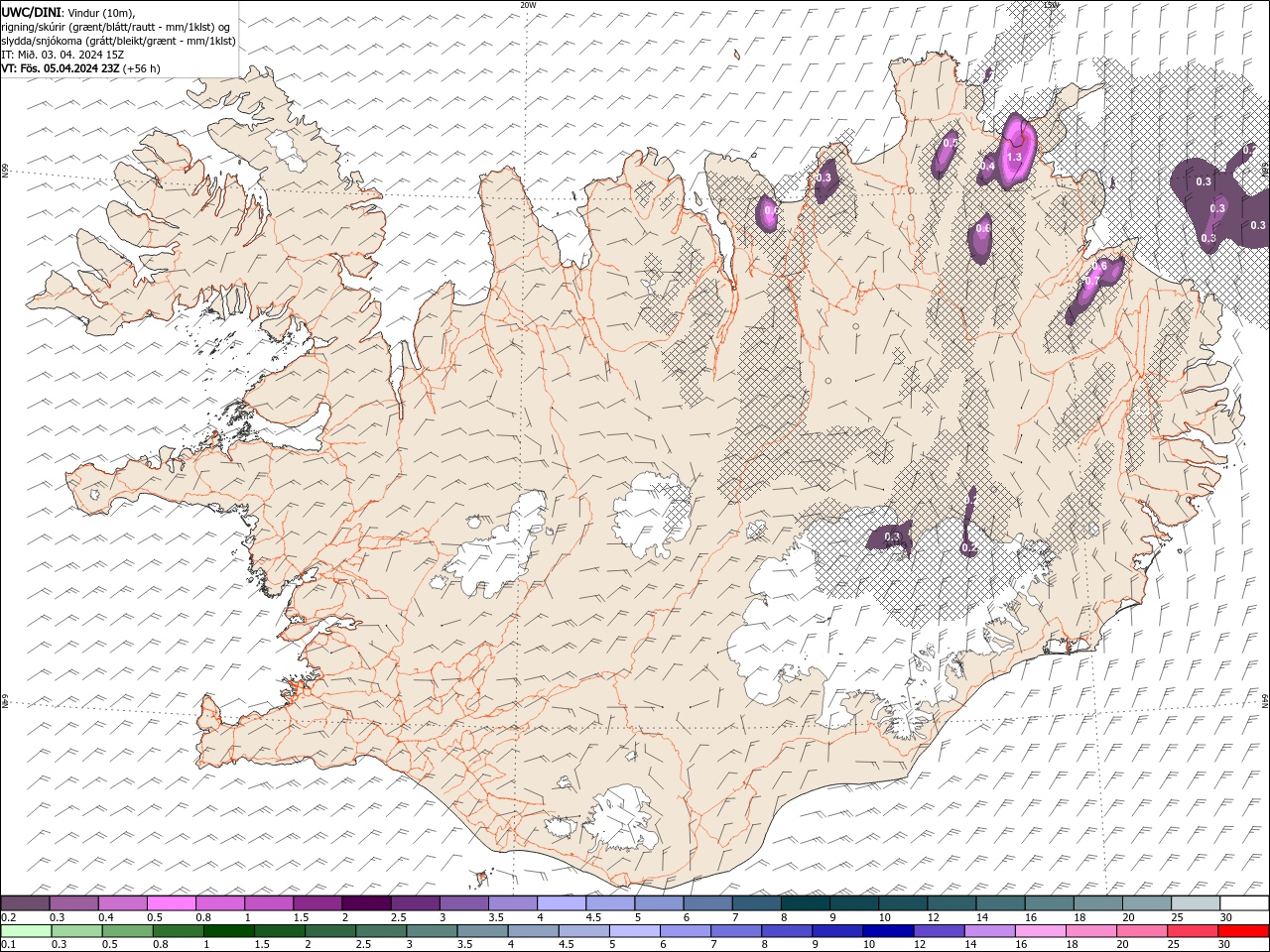Click the "0.7" snowfall value on the map
Viewport: 1270px width, 952px height.
pyautogui.click(x=1089, y=282)
